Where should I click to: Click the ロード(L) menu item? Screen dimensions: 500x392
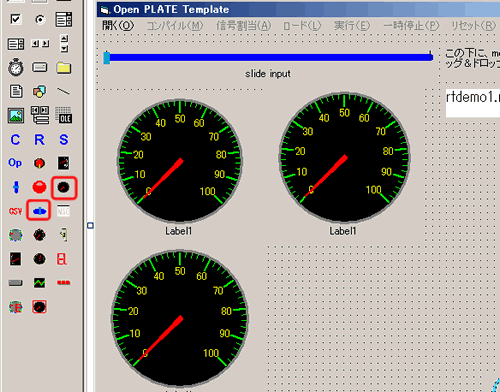coord(302,25)
